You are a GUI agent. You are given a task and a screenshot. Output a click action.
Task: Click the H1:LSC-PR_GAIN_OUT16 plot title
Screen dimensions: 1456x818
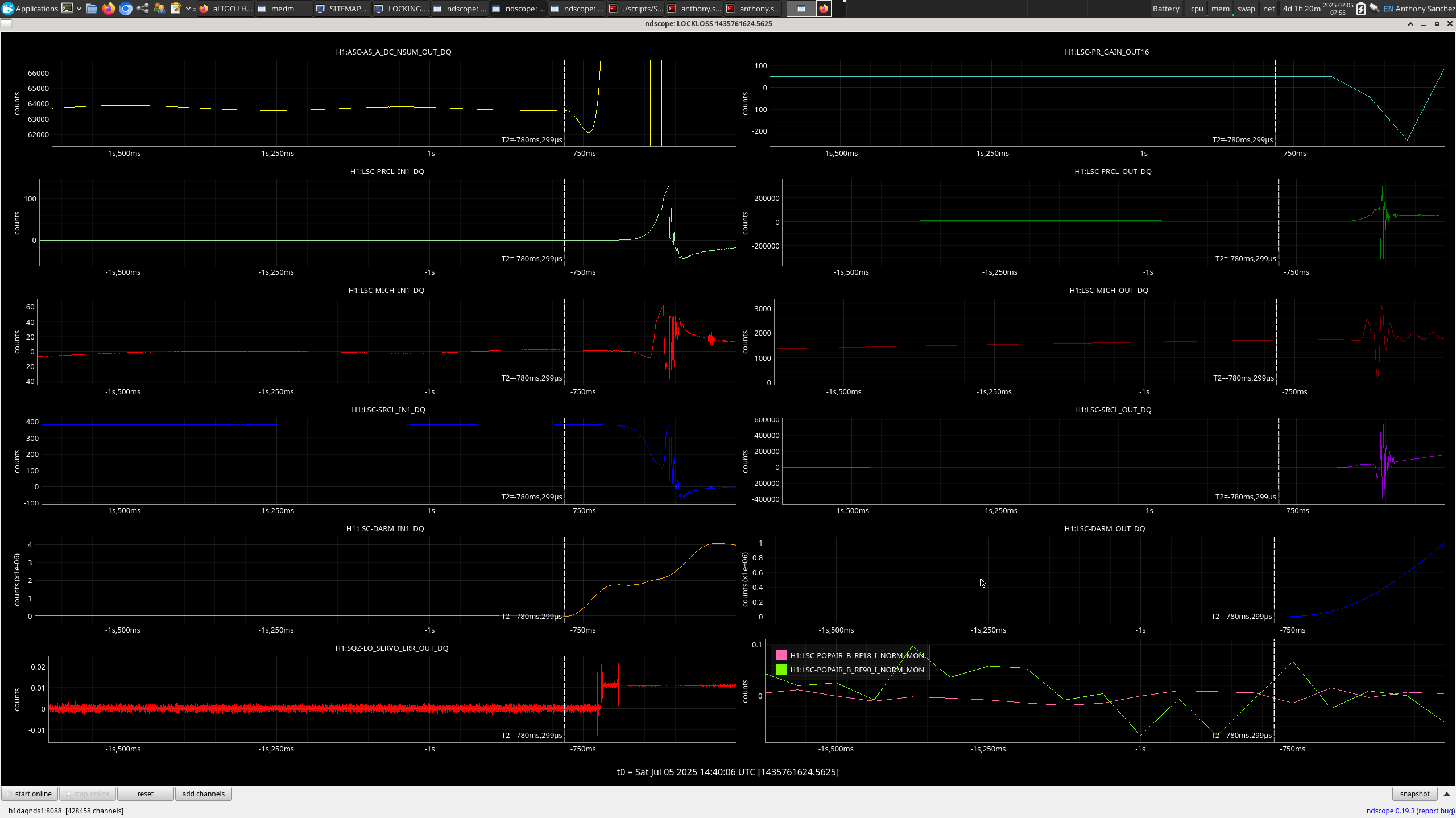1107,52
